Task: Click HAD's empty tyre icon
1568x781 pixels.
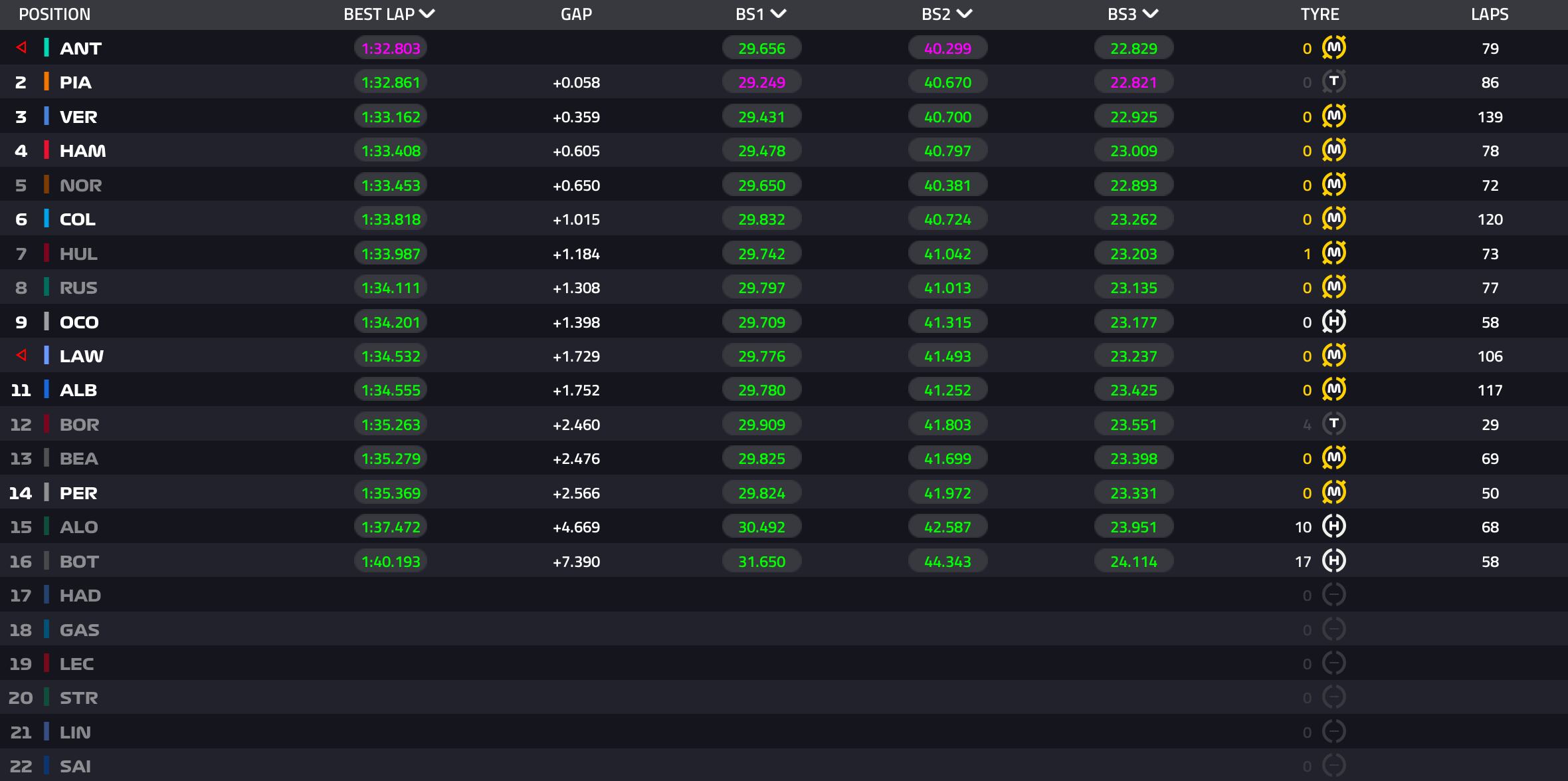Action: (x=1333, y=595)
